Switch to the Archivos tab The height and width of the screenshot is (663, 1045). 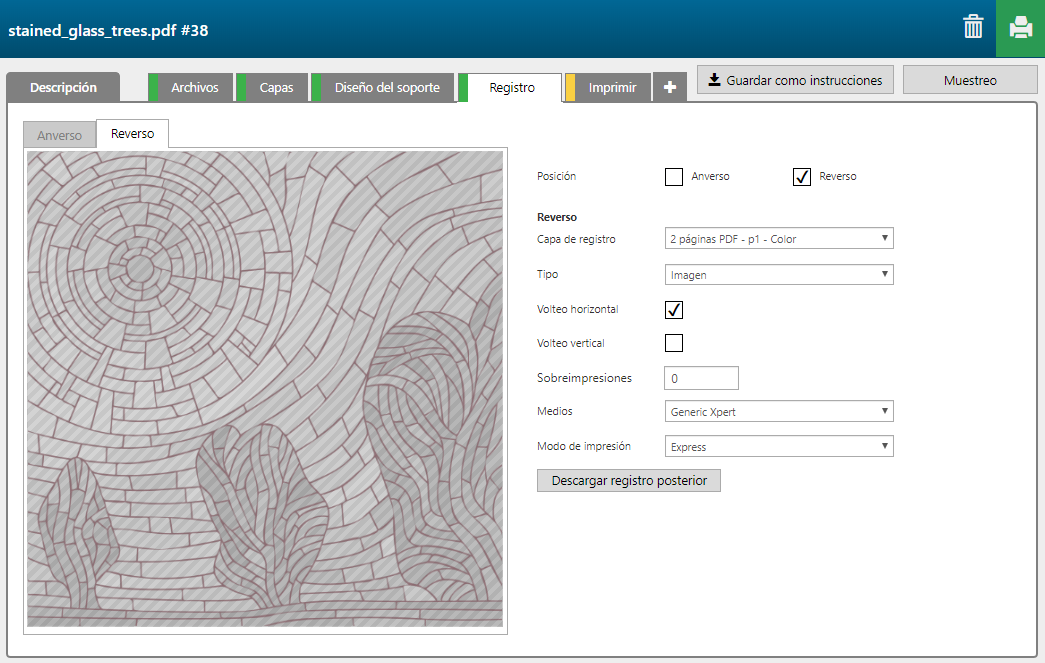coord(194,88)
